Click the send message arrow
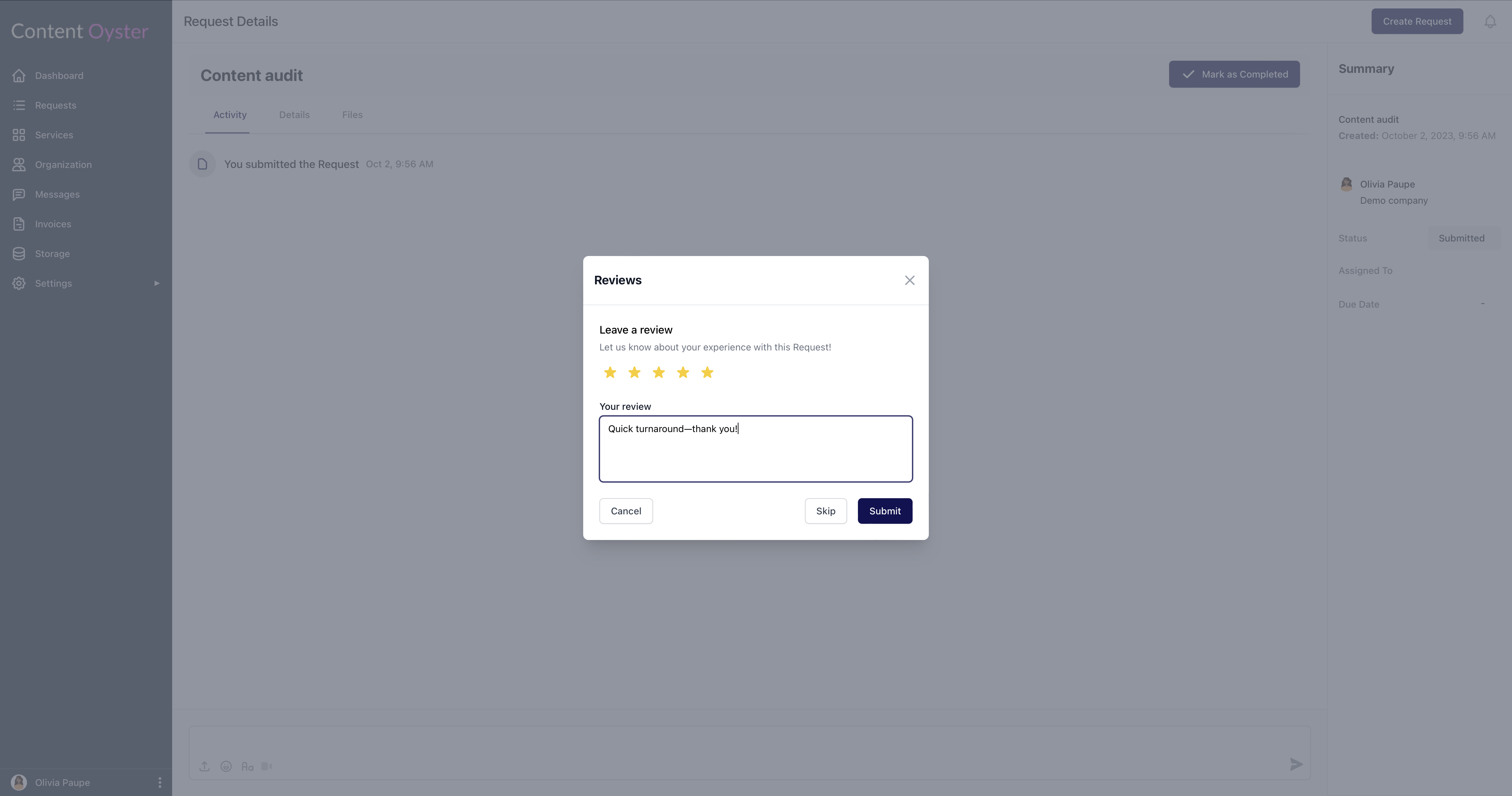 [x=1296, y=764]
